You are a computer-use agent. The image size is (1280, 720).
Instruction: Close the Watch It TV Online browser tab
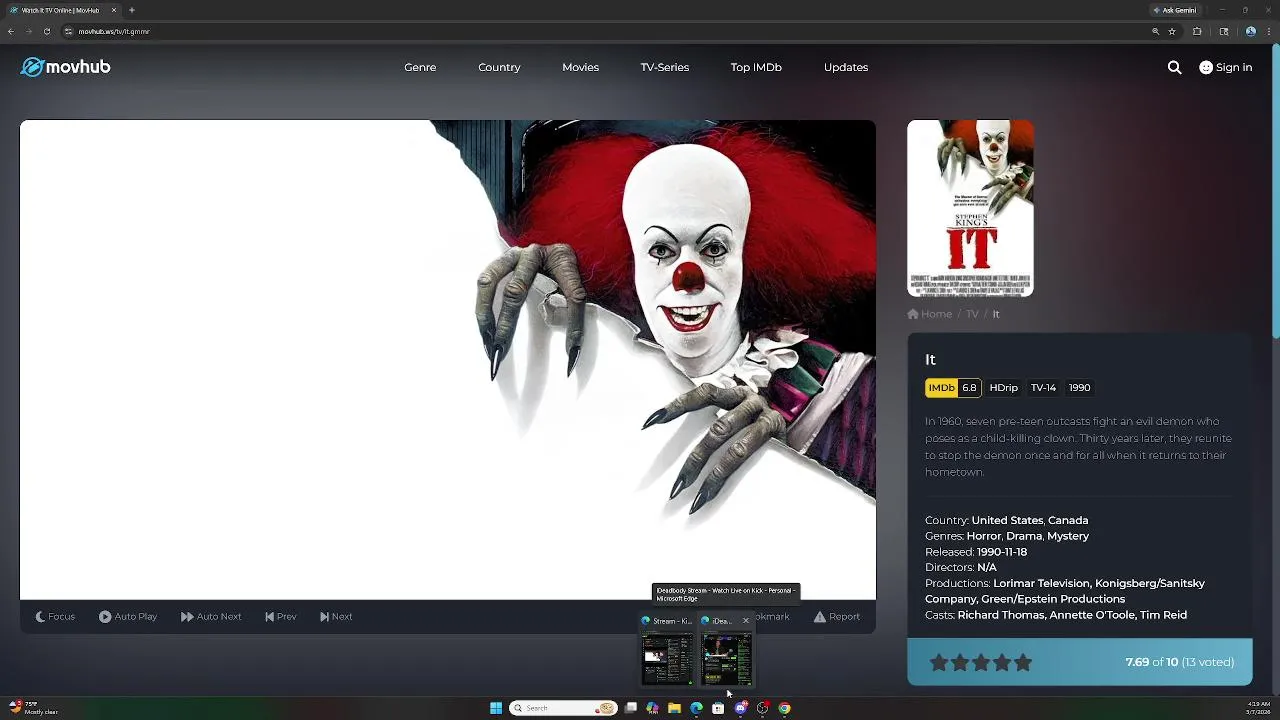click(x=113, y=10)
